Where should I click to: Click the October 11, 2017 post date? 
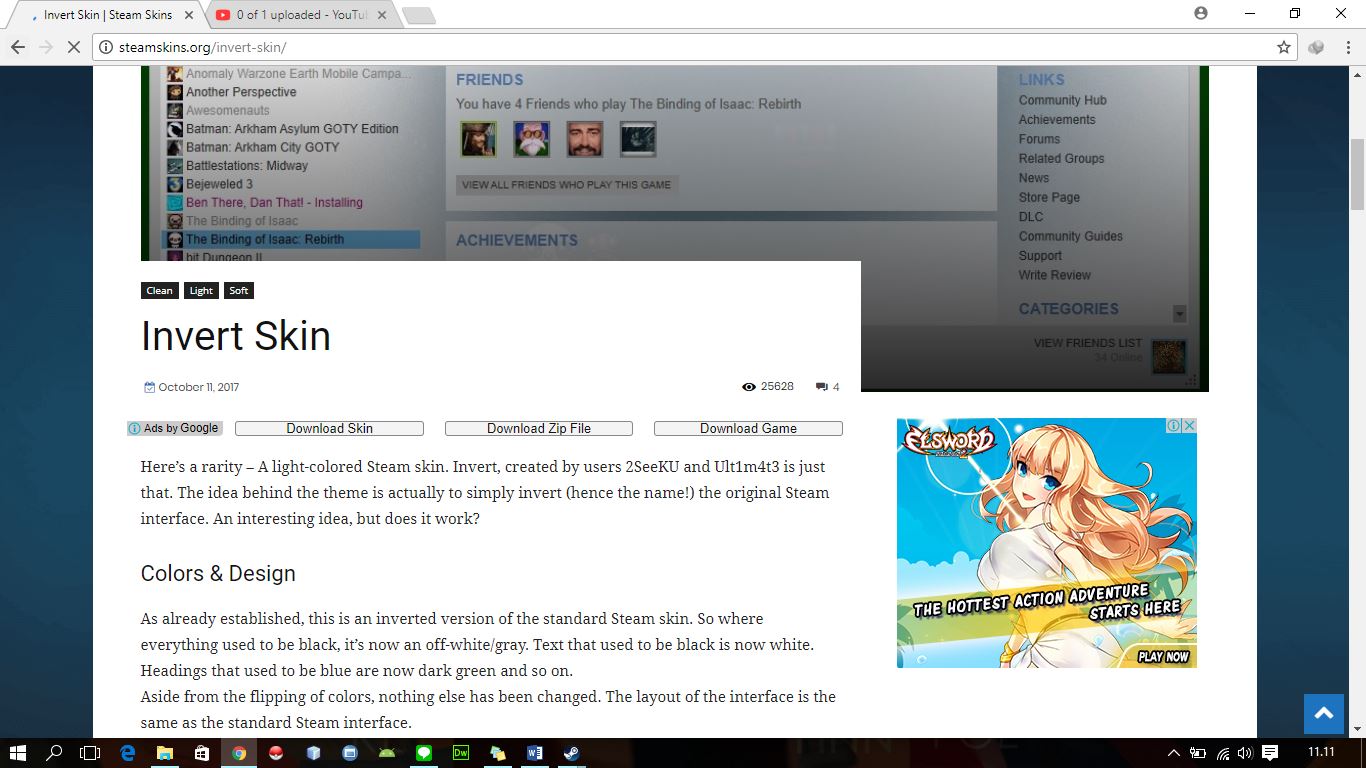click(x=198, y=387)
